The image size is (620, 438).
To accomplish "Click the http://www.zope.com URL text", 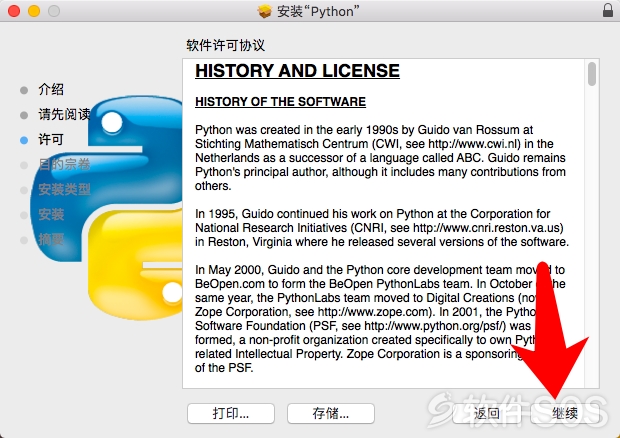I will (373, 312).
